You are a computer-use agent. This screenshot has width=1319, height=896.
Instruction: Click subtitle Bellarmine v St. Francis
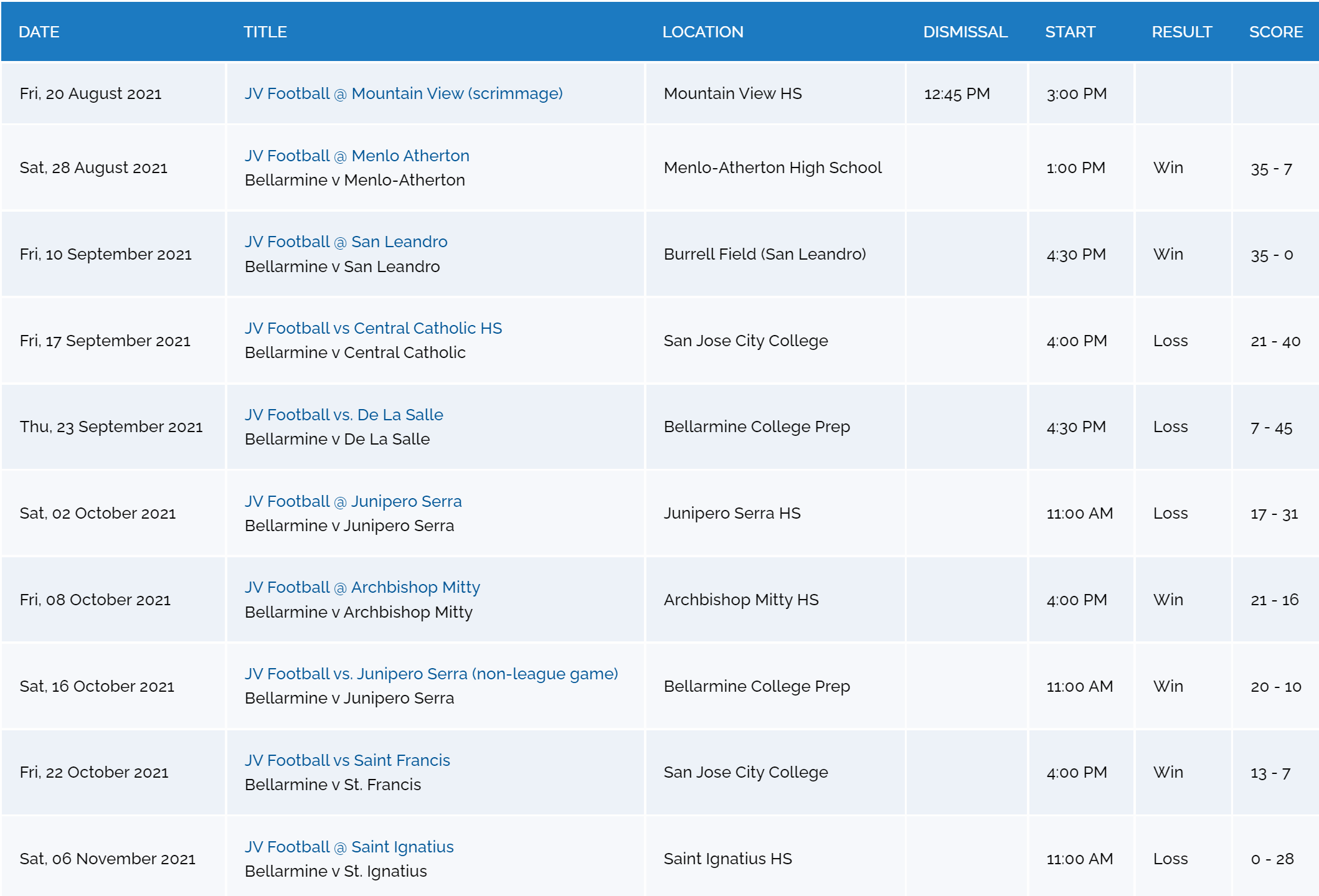333,785
